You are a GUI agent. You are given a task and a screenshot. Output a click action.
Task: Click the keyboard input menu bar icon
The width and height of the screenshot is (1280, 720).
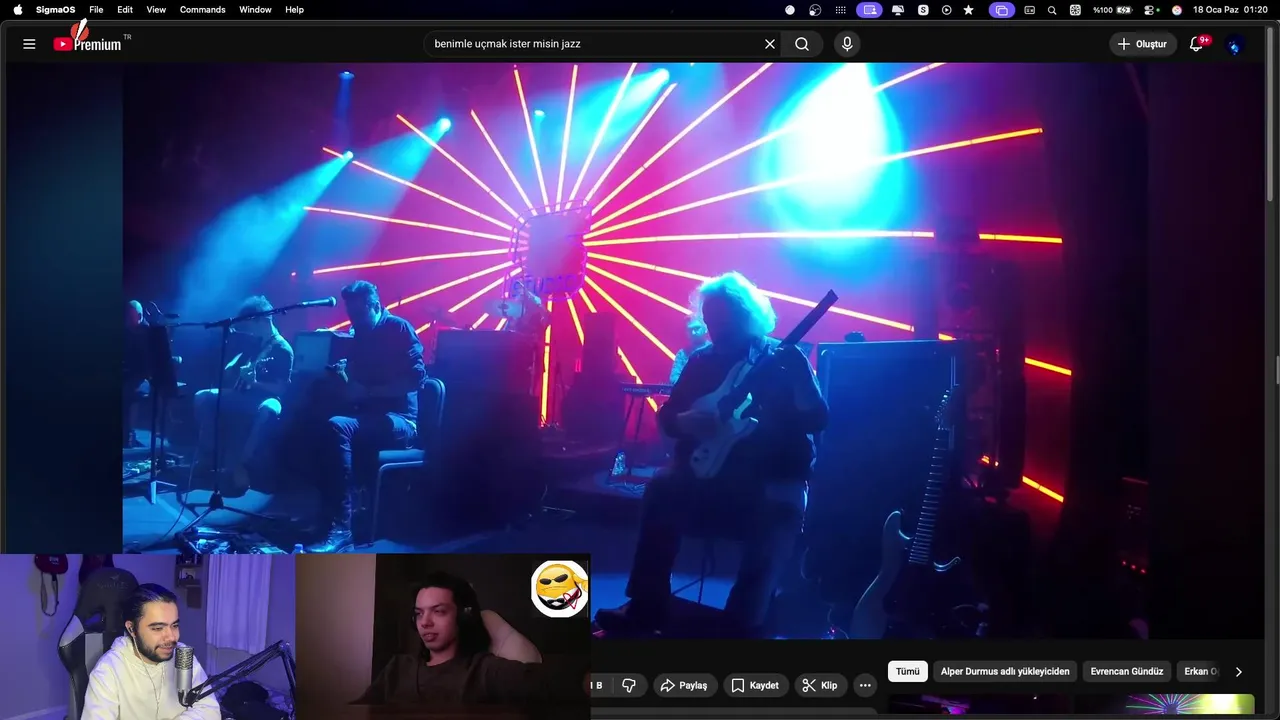pyautogui.click(x=1029, y=10)
